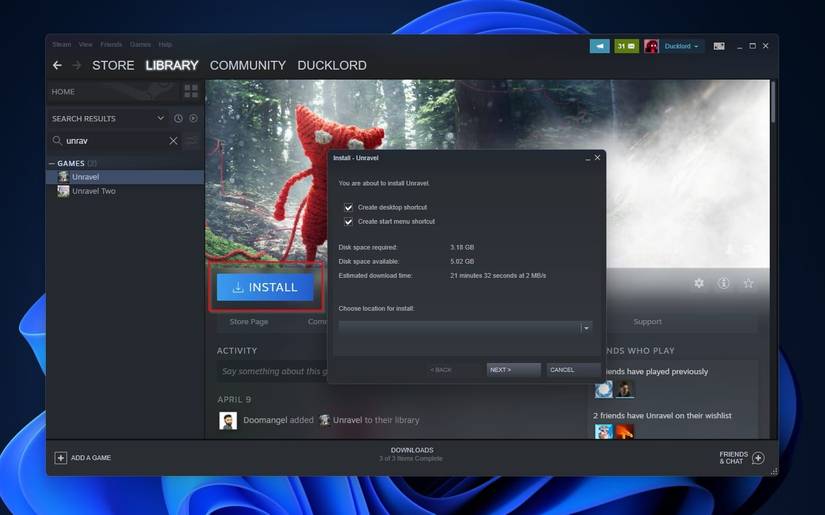This screenshot has height=515, width=825.
Task: Click the ready-to-play filter icon
Action: (x=194, y=118)
